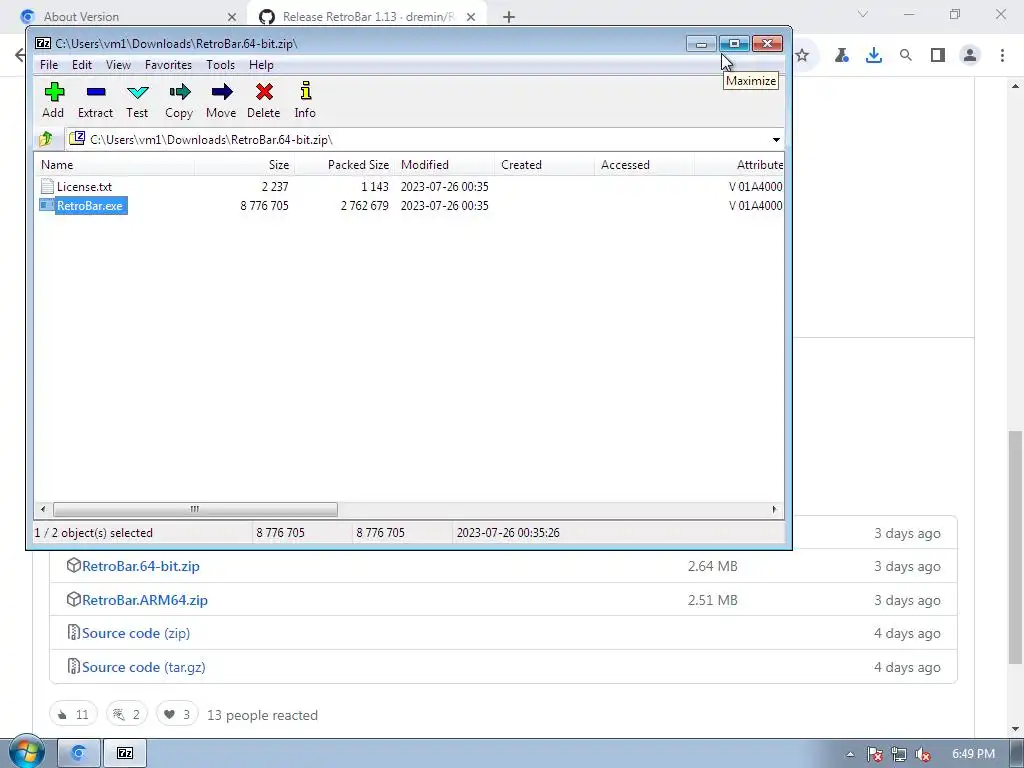1024x768 pixels.
Task: Sort by the Packed Size column
Action: [344, 165]
